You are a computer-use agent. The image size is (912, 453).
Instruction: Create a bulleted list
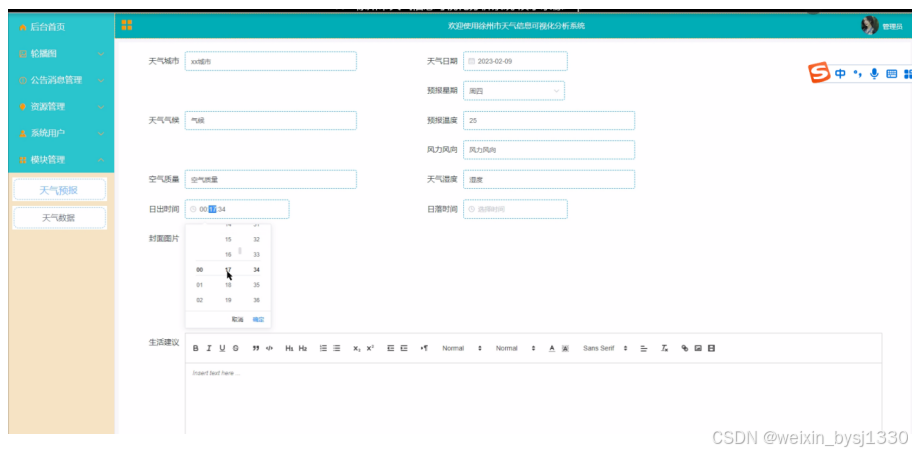pyautogui.click(x=337, y=348)
